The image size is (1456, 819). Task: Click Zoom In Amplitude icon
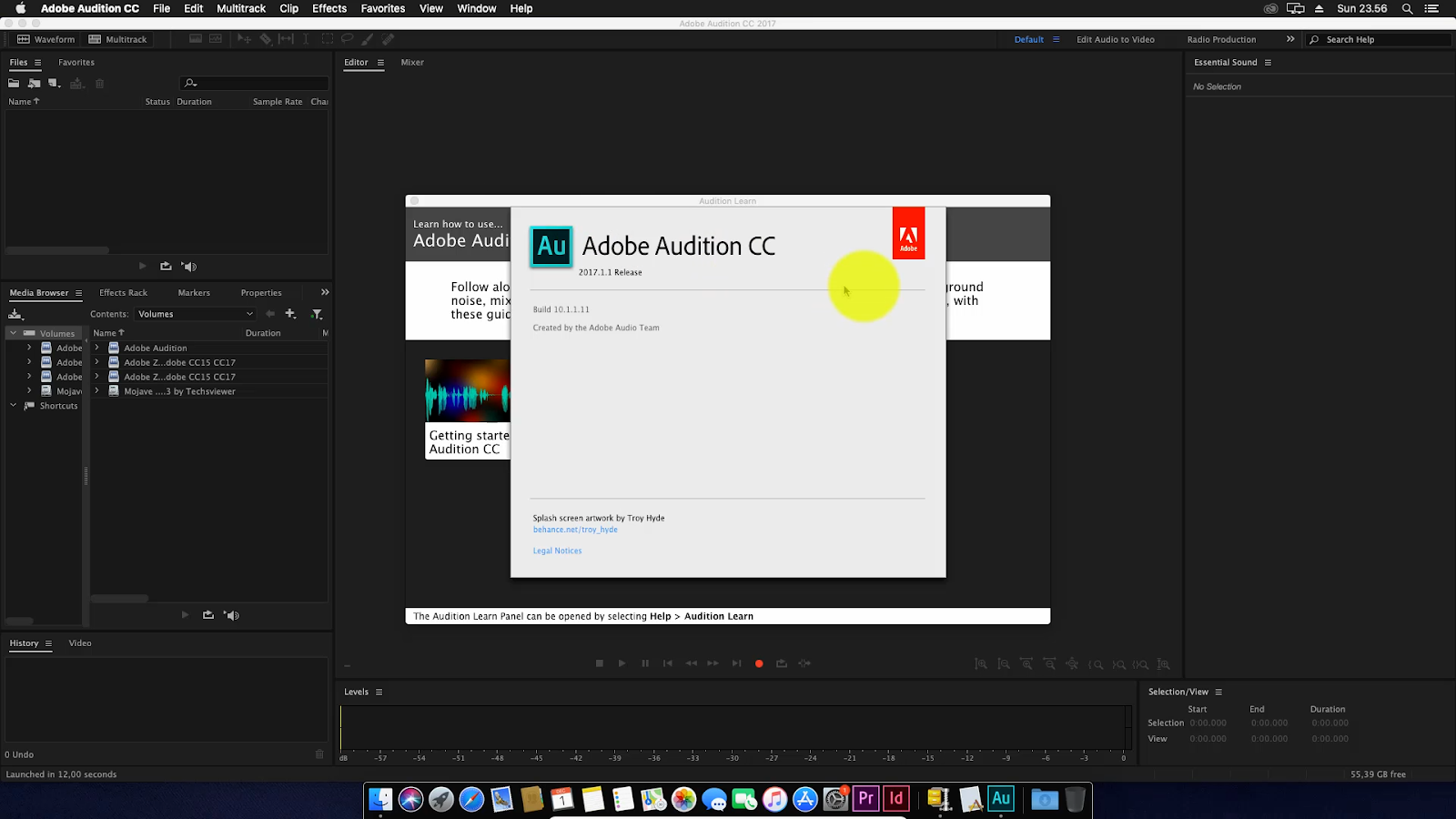(981, 664)
